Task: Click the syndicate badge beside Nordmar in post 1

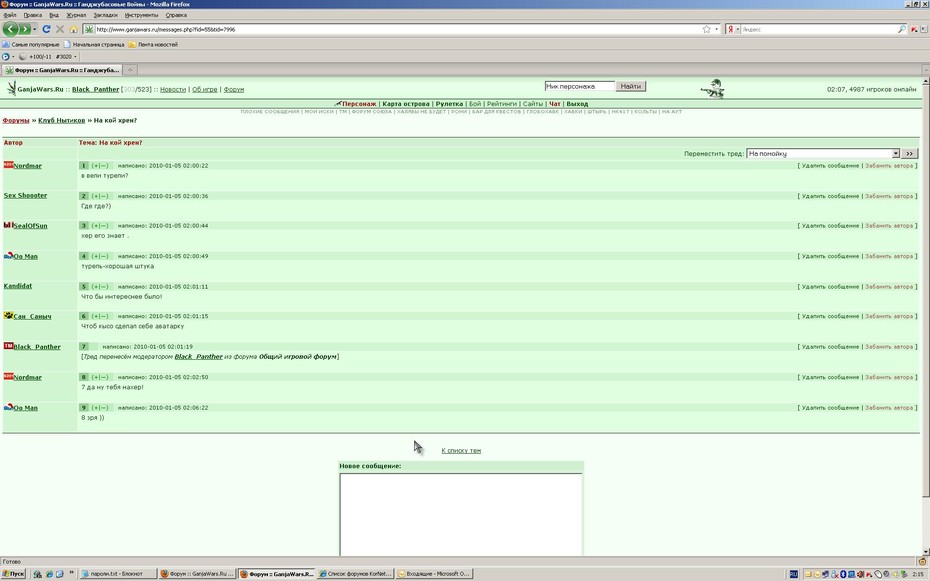Action: point(8,165)
